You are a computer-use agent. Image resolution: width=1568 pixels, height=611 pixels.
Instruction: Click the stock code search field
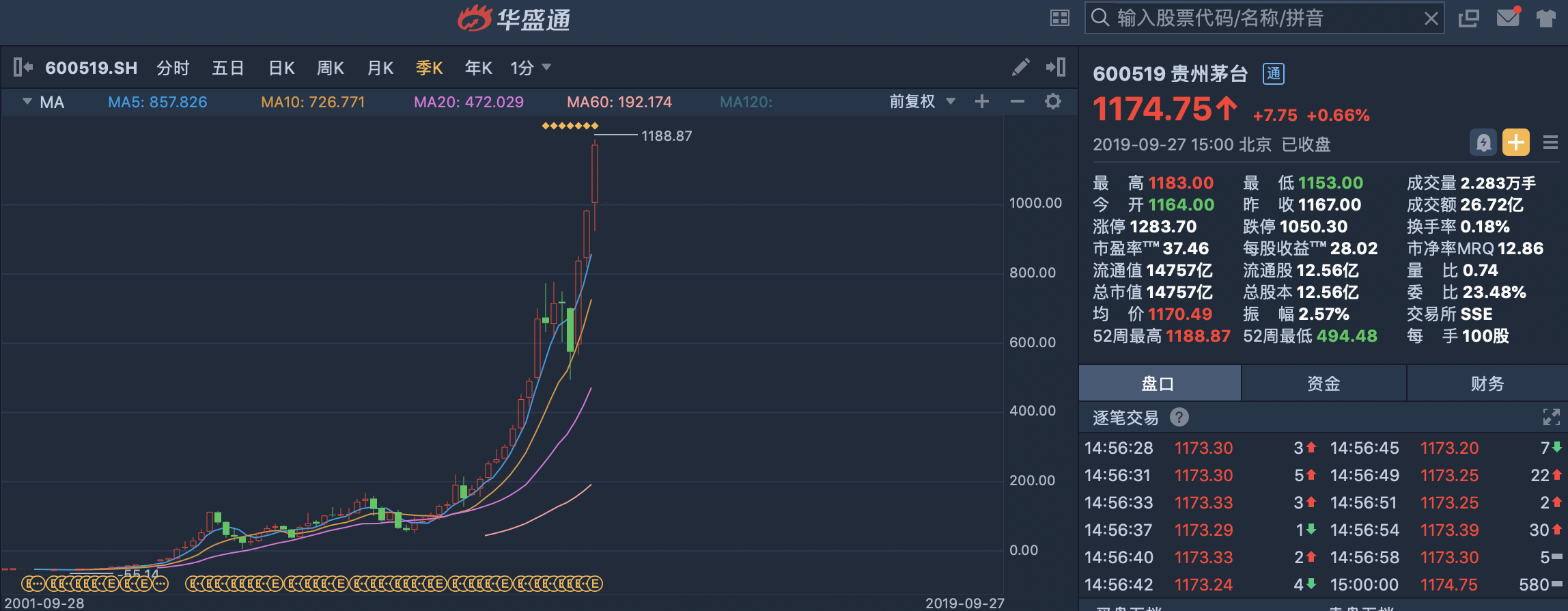pyautogui.click(x=1263, y=18)
